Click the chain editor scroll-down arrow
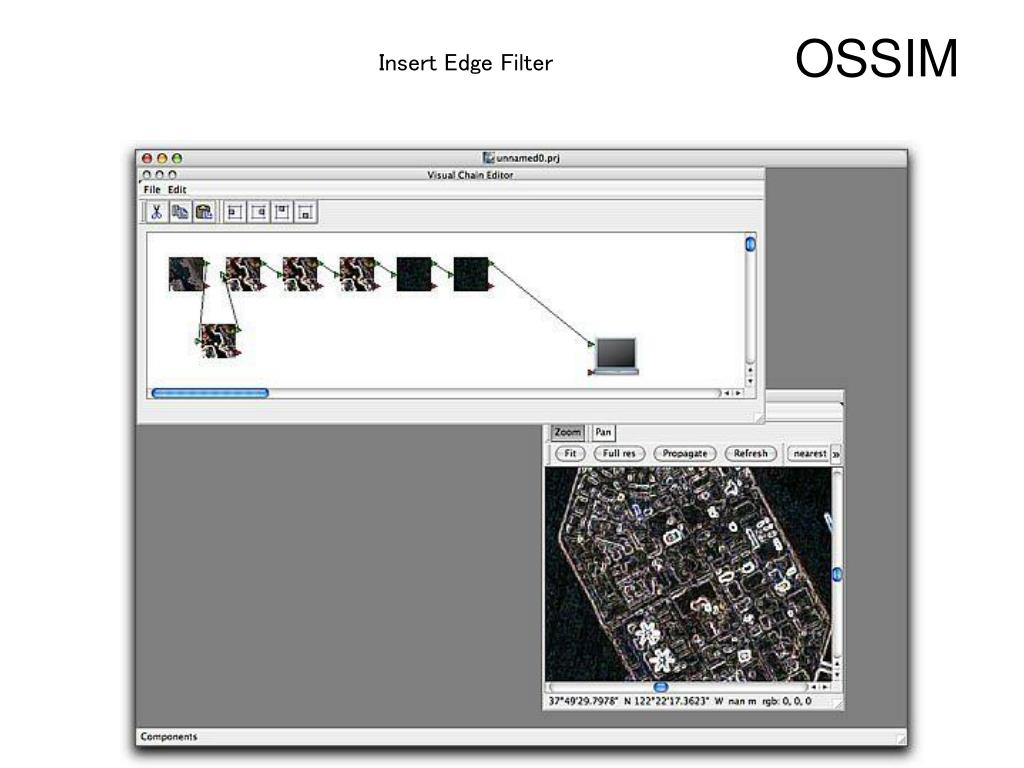Viewport: 1024px width, 768px height. 750,381
